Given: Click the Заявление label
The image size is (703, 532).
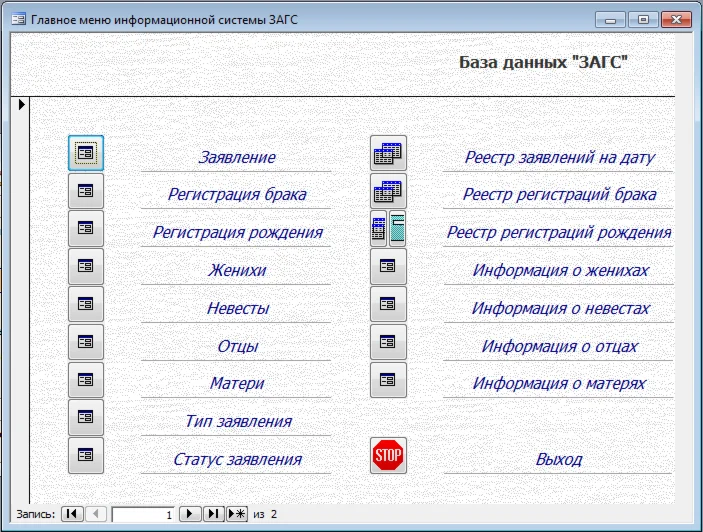Looking at the screenshot, I should coord(237,157).
